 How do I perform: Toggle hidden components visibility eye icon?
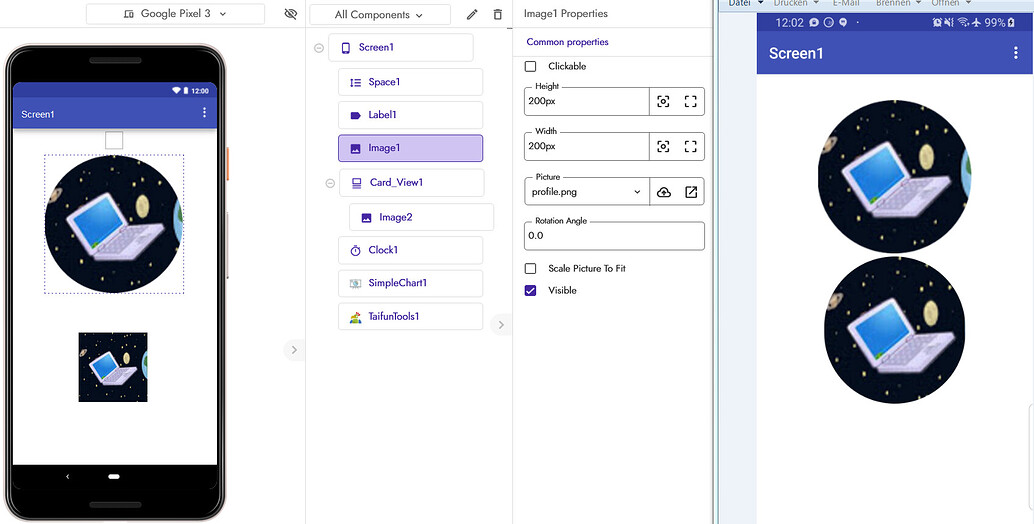[x=291, y=14]
